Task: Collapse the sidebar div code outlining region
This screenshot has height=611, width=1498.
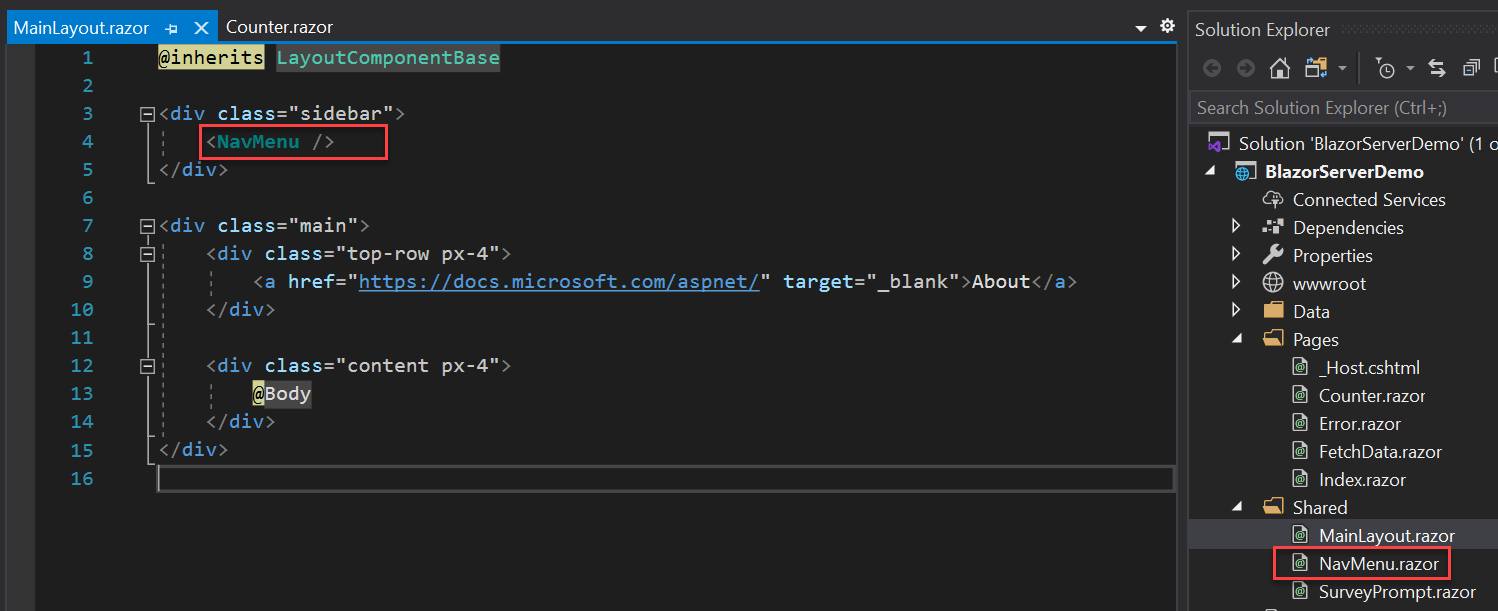Action: [x=146, y=113]
